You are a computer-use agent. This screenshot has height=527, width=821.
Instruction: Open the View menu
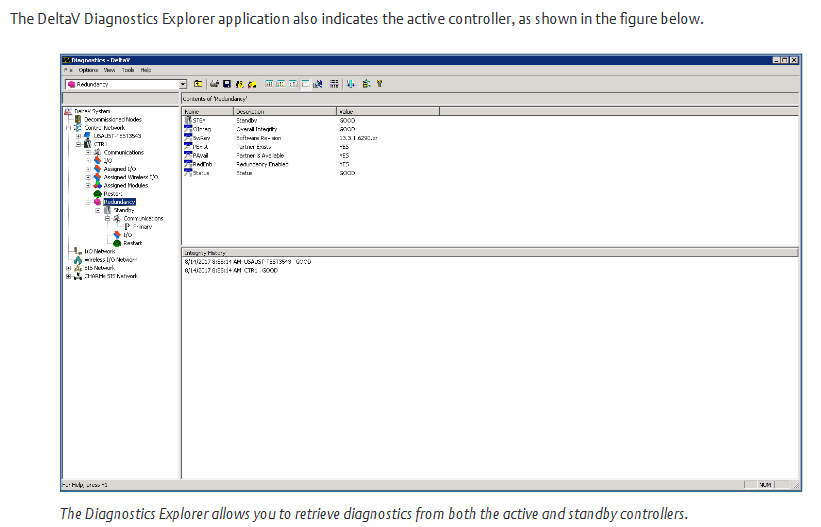[109, 70]
